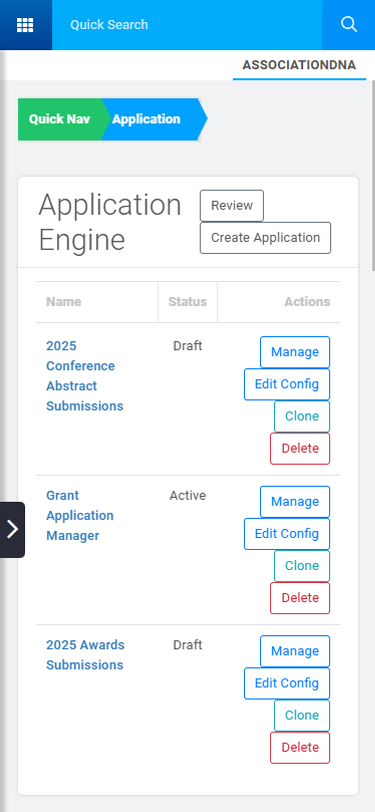The width and height of the screenshot is (375, 812).
Task: Delete the Grant Application Manager application
Action: [300, 598]
